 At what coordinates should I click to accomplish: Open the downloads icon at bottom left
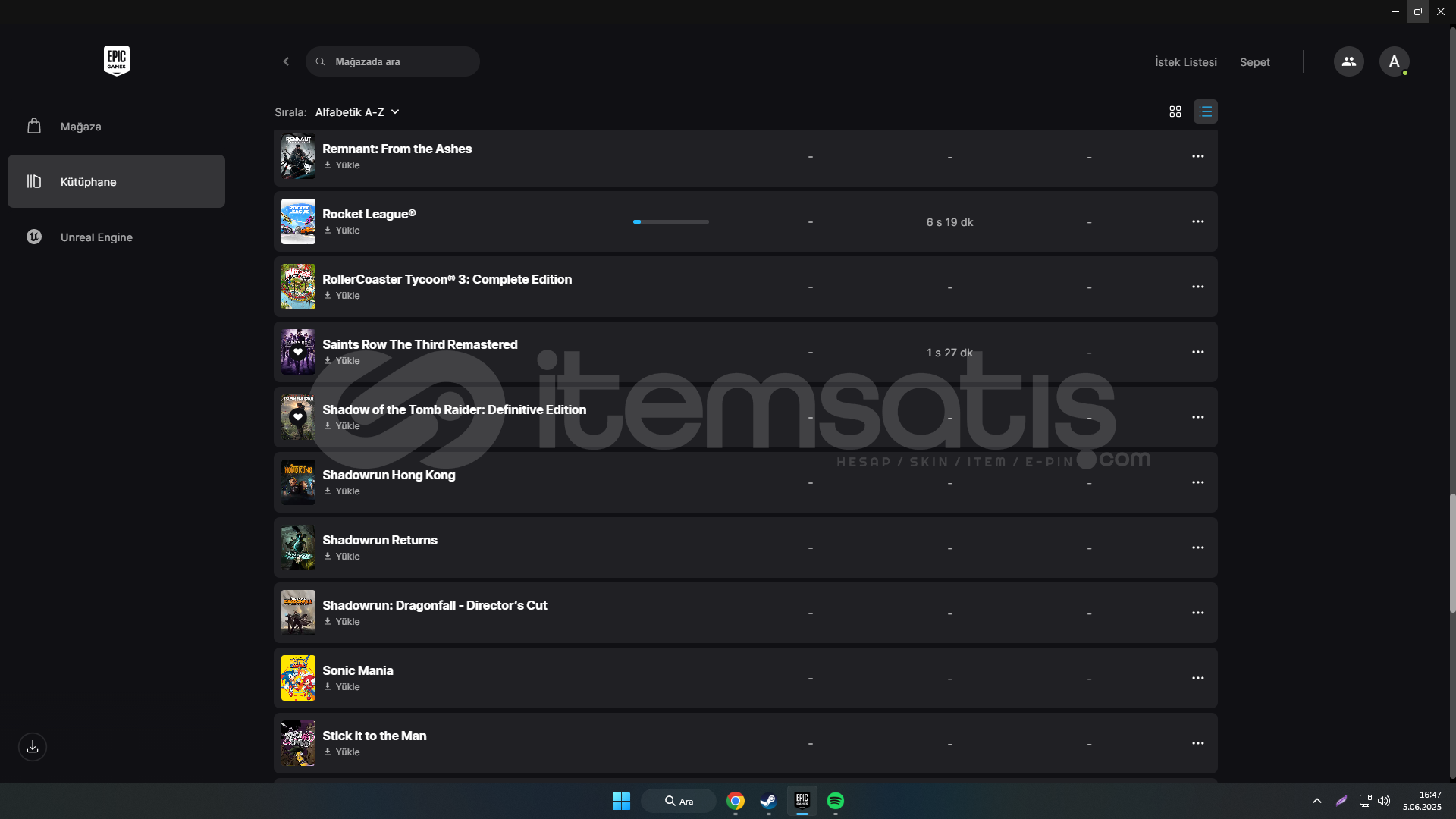[33, 747]
